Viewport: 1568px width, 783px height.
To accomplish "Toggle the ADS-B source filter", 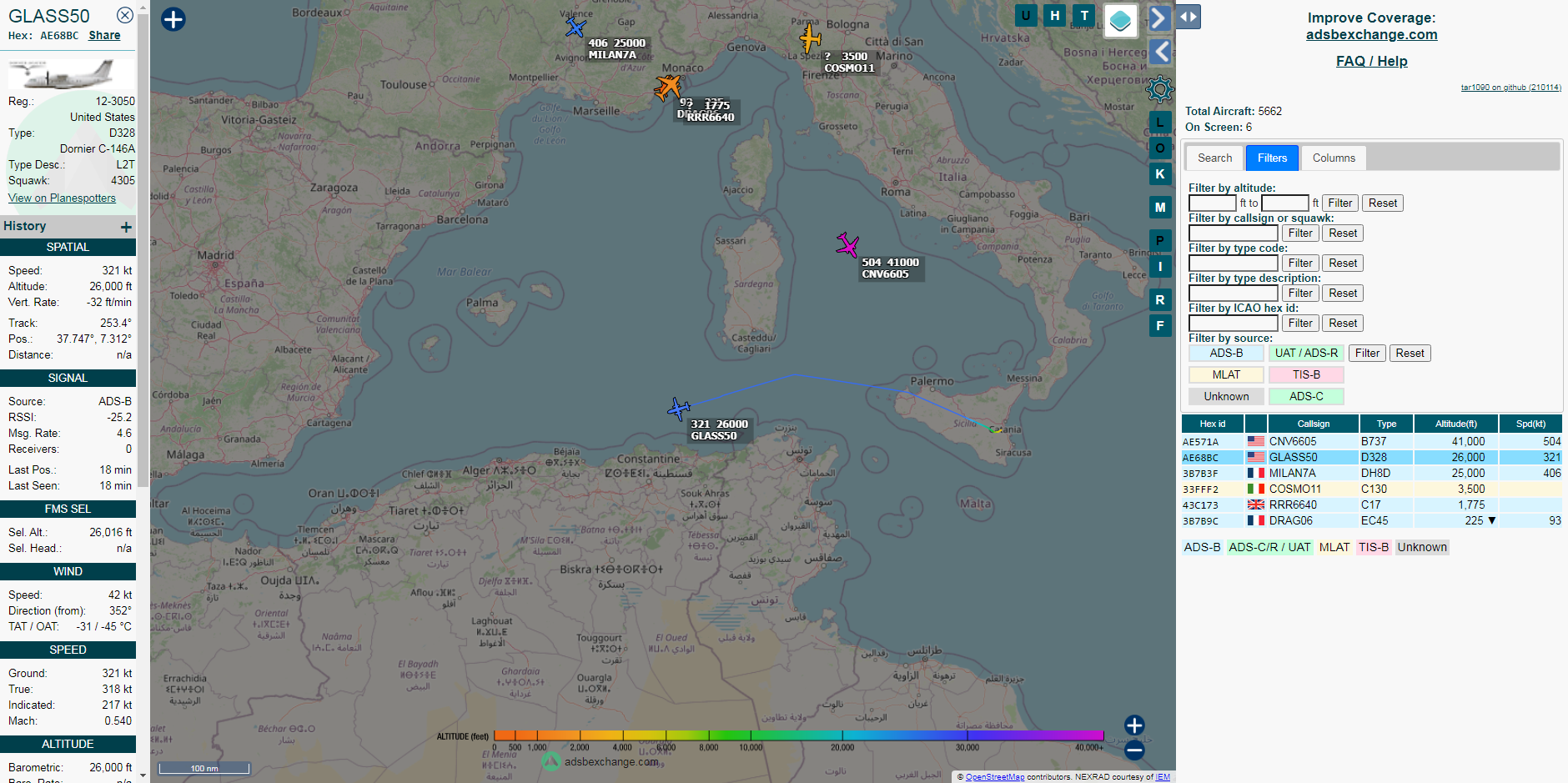I will click(1226, 353).
